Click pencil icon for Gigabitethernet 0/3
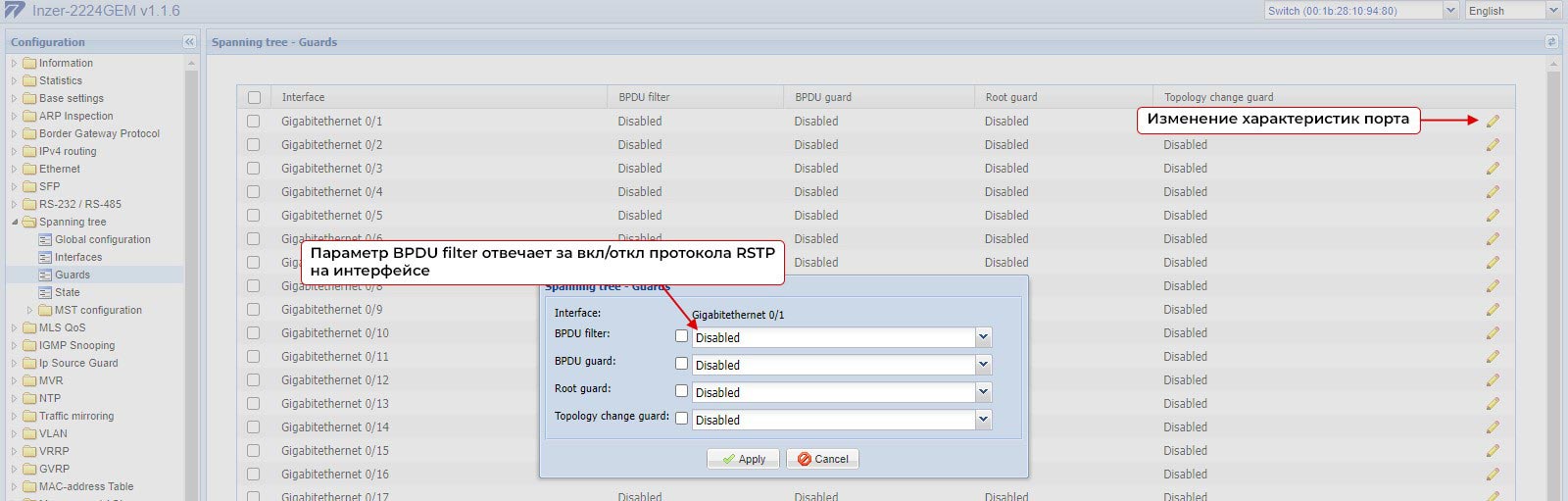 click(1493, 169)
